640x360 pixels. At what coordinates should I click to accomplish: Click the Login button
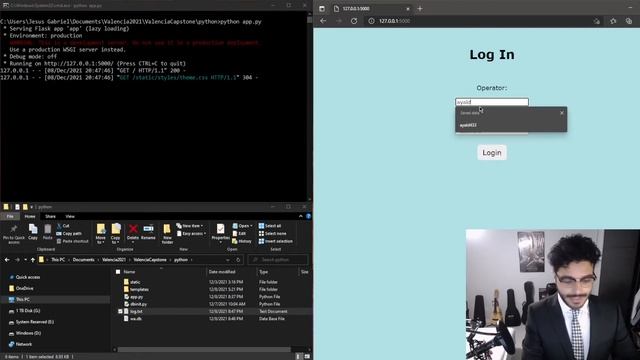click(x=492, y=153)
